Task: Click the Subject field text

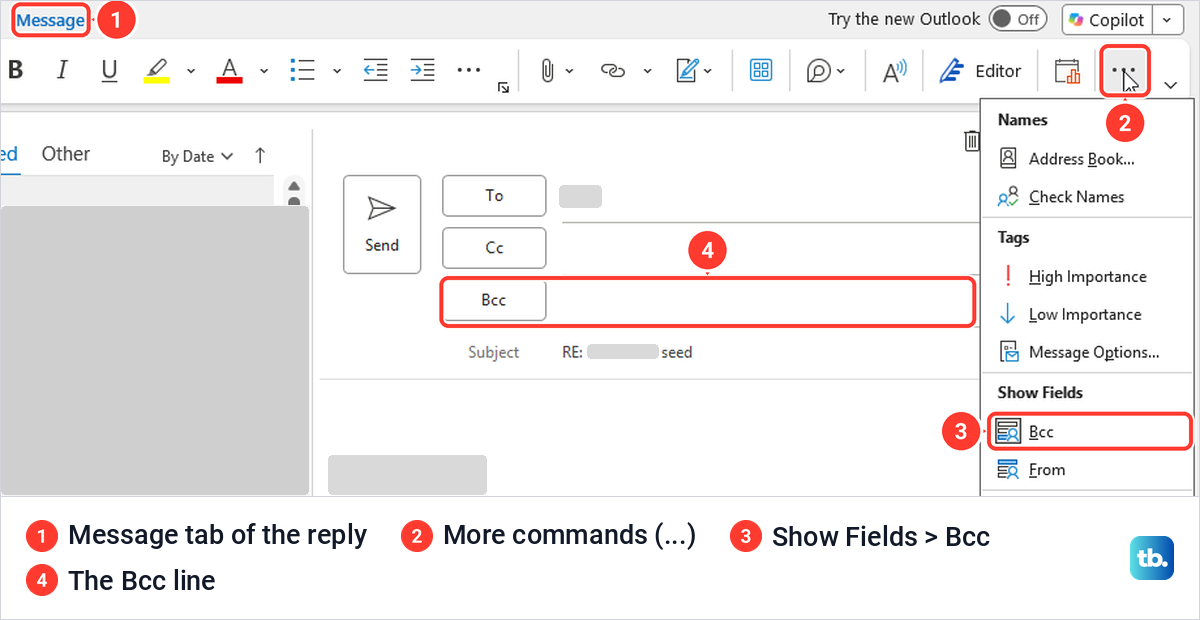Action: (x=627, y=352)
